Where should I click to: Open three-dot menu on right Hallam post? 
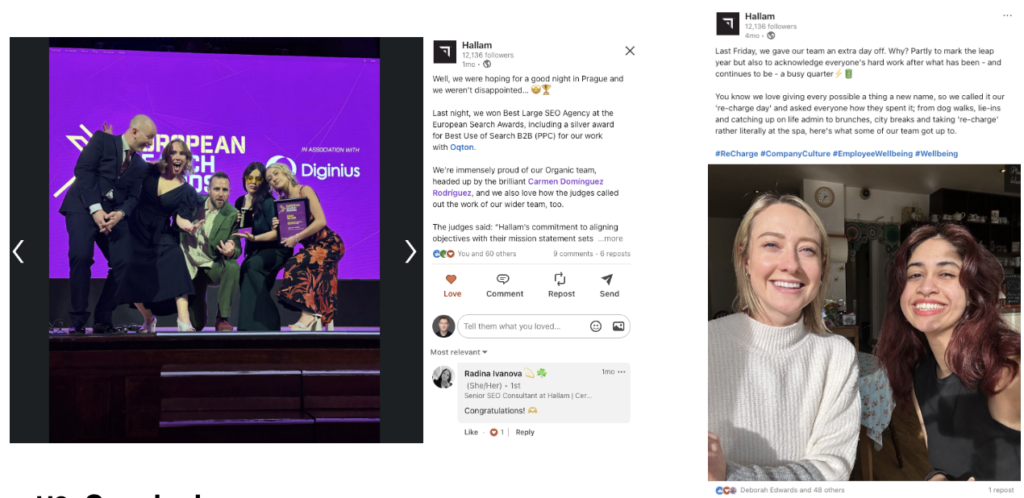(x=1008, y=16)
